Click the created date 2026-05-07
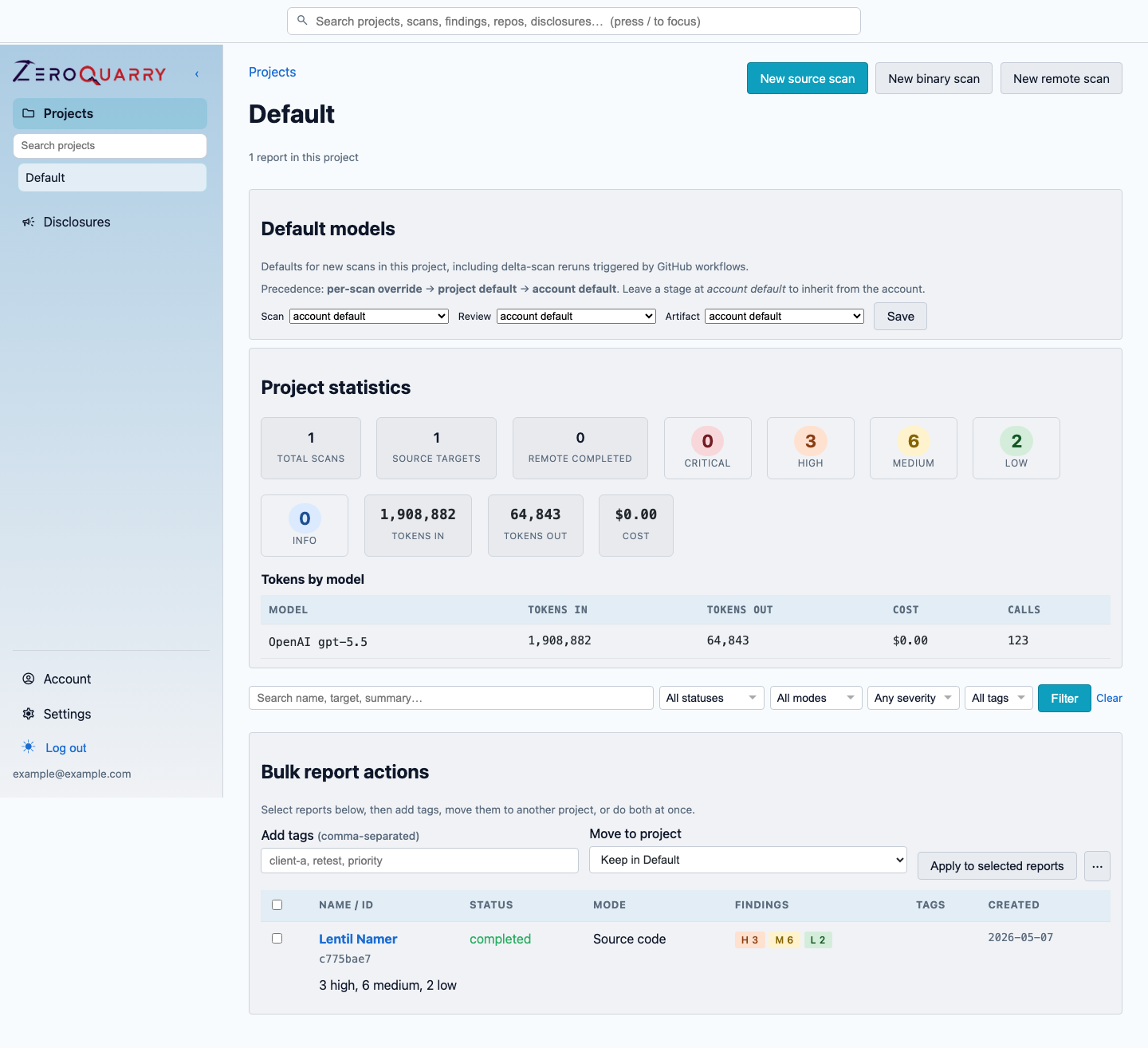The image size is (1148, 1048). [1020, 937]
